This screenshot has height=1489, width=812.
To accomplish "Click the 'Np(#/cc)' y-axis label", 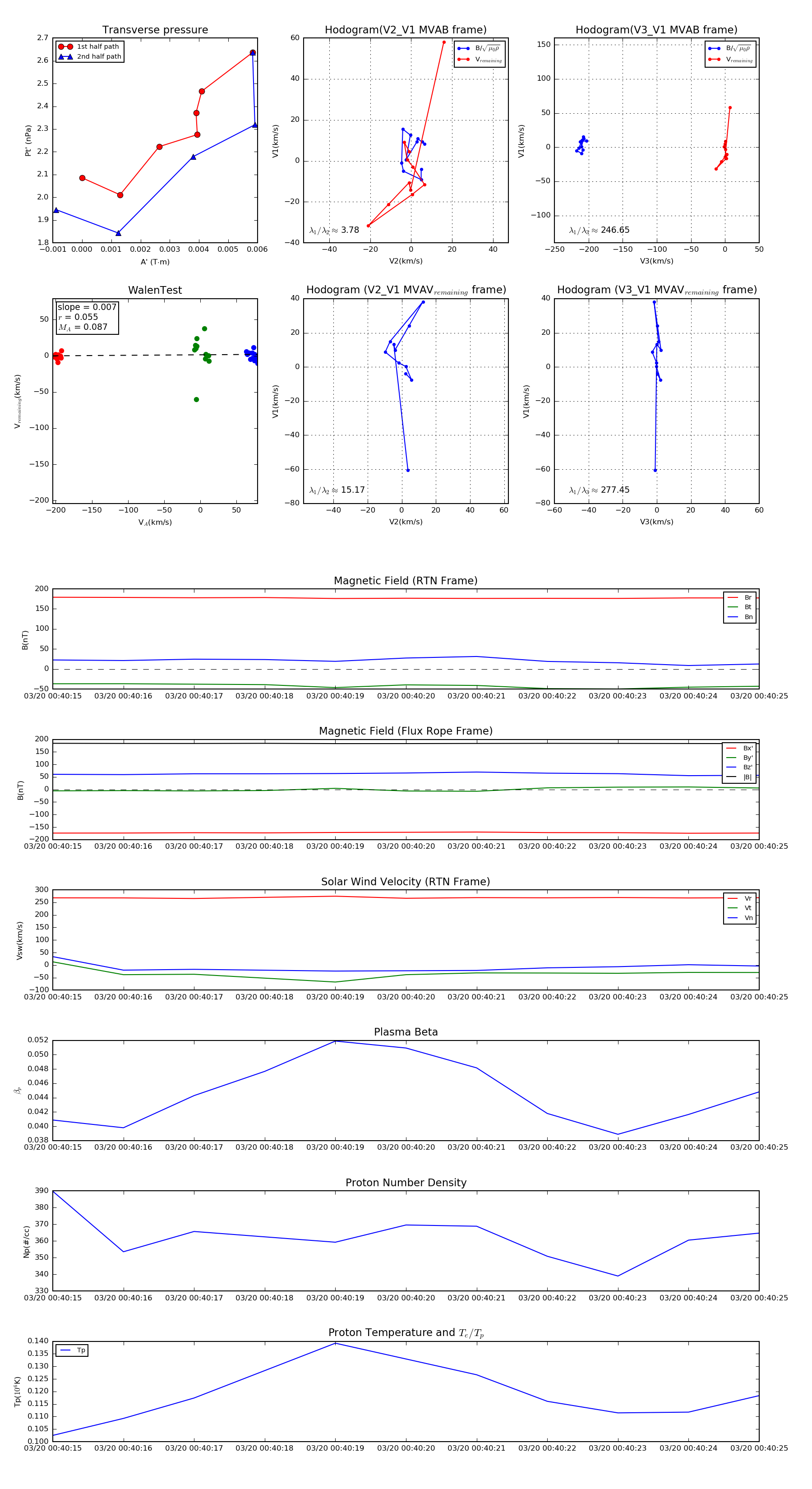I will click(x=26, y=1241).
